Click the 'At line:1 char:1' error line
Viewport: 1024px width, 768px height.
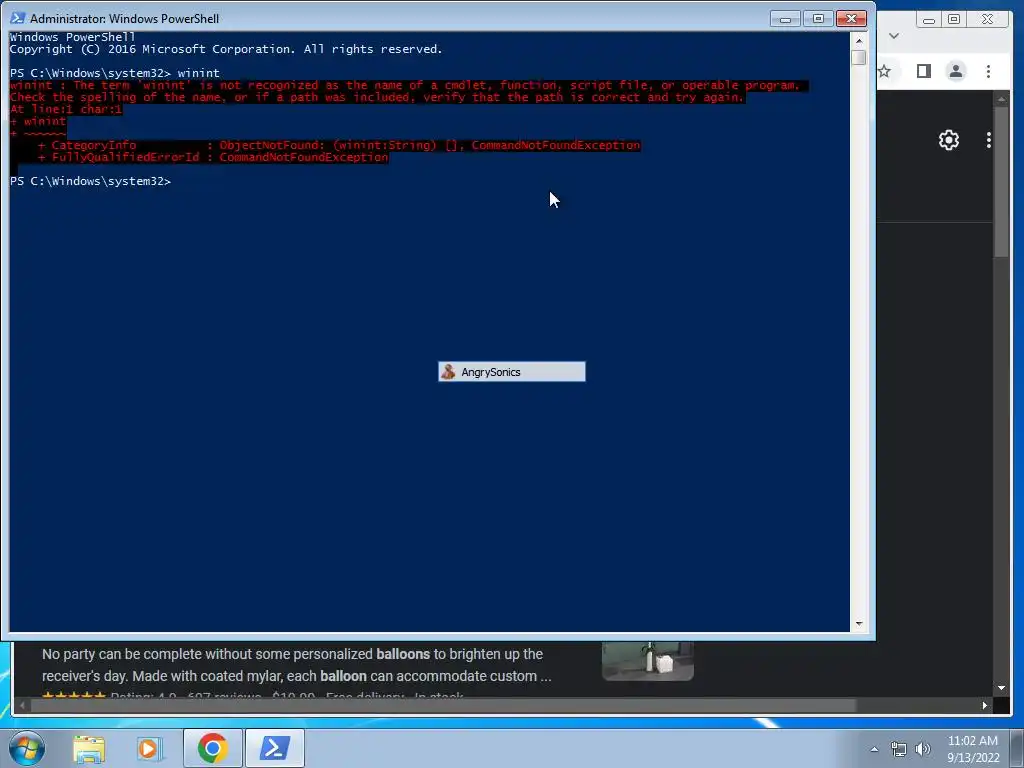(66, 109)
